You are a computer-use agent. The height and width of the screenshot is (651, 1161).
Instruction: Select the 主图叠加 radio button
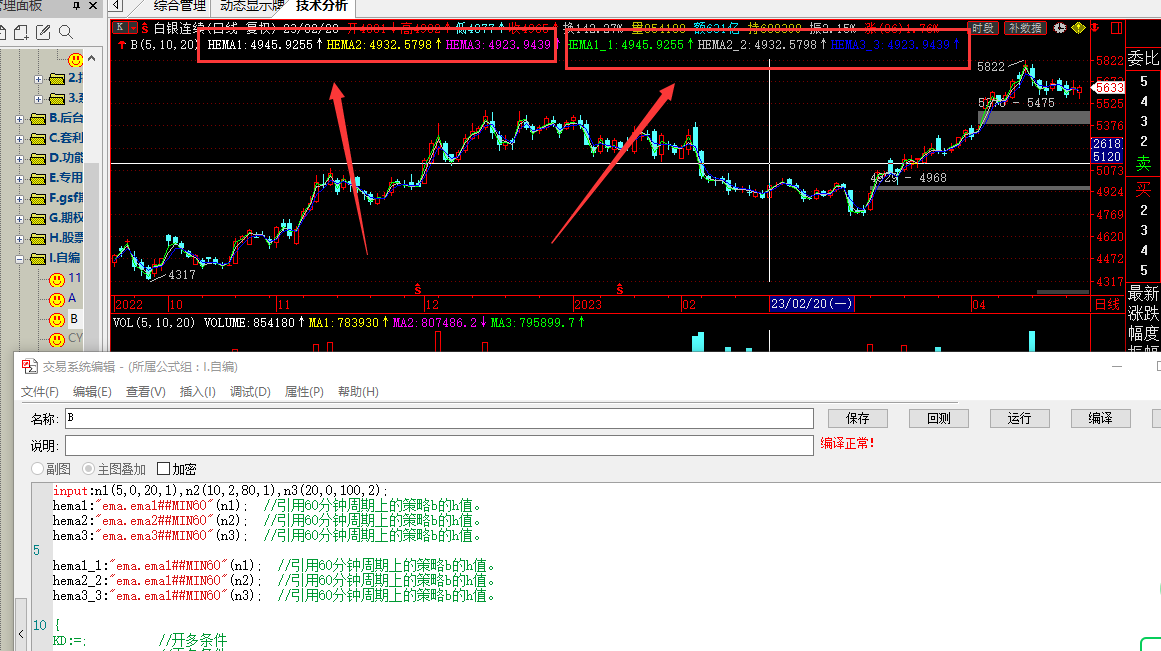(x=89, y=469)
